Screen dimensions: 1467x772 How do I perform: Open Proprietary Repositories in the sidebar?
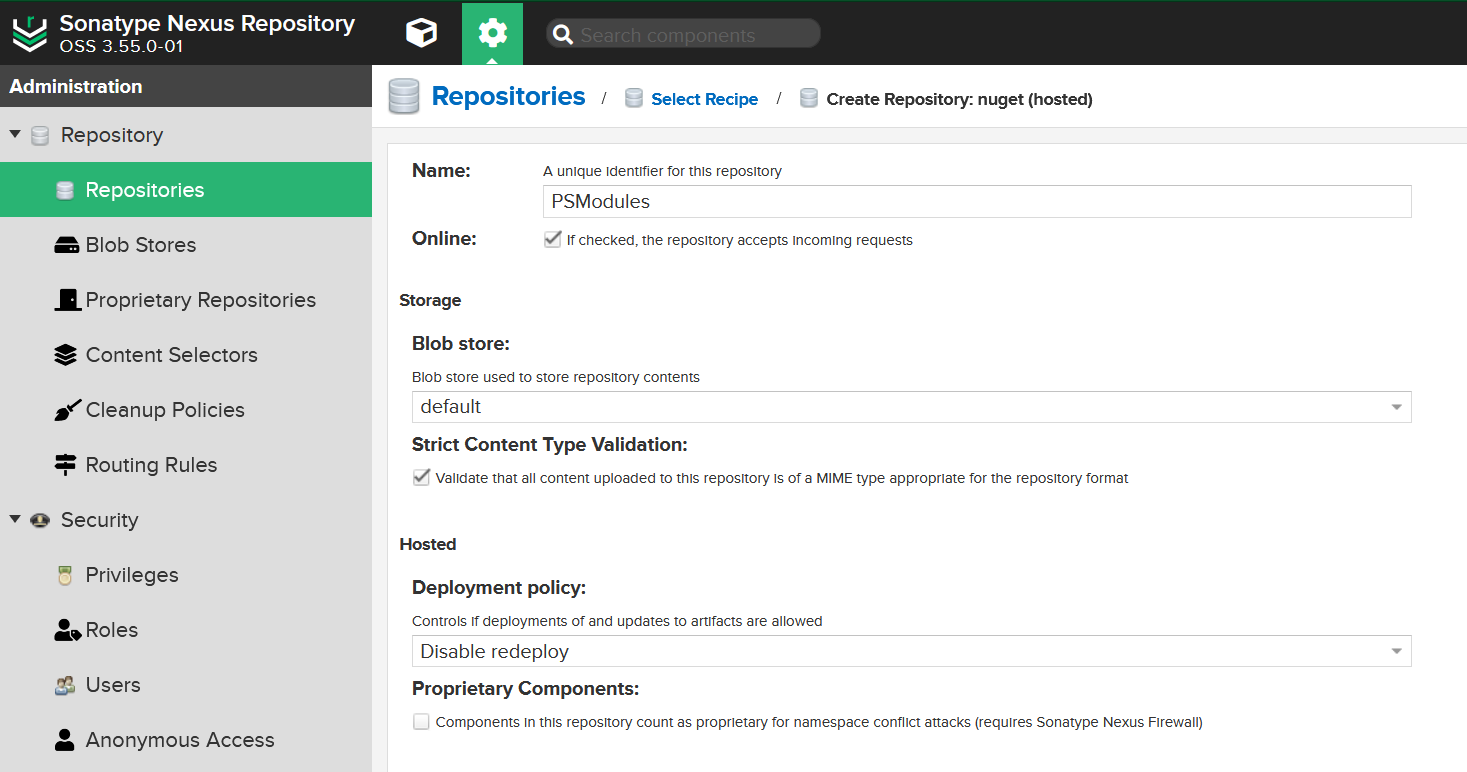(x=186, y=300)
